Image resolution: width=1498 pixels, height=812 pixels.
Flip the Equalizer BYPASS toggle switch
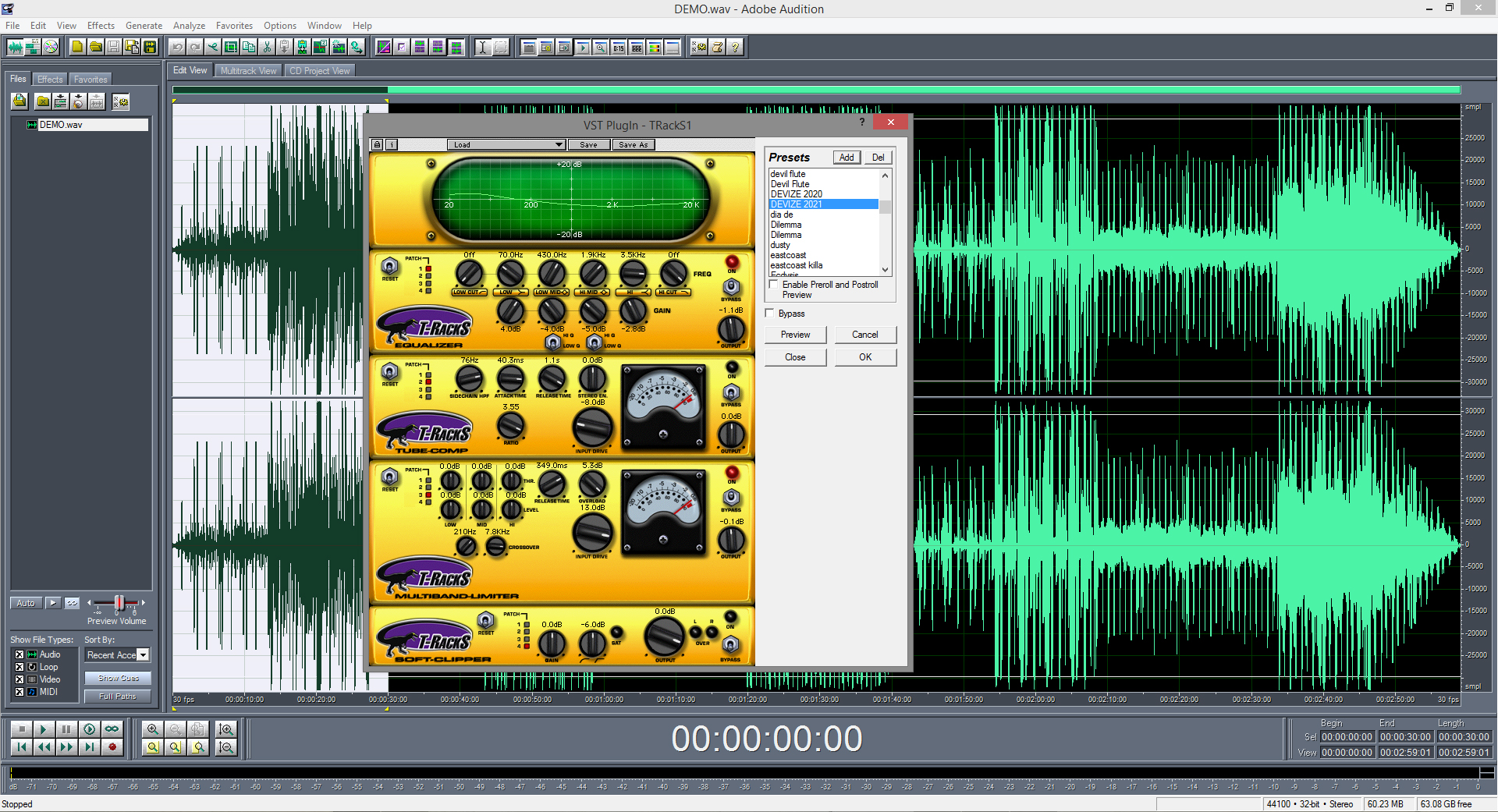(x=731, y=287)
